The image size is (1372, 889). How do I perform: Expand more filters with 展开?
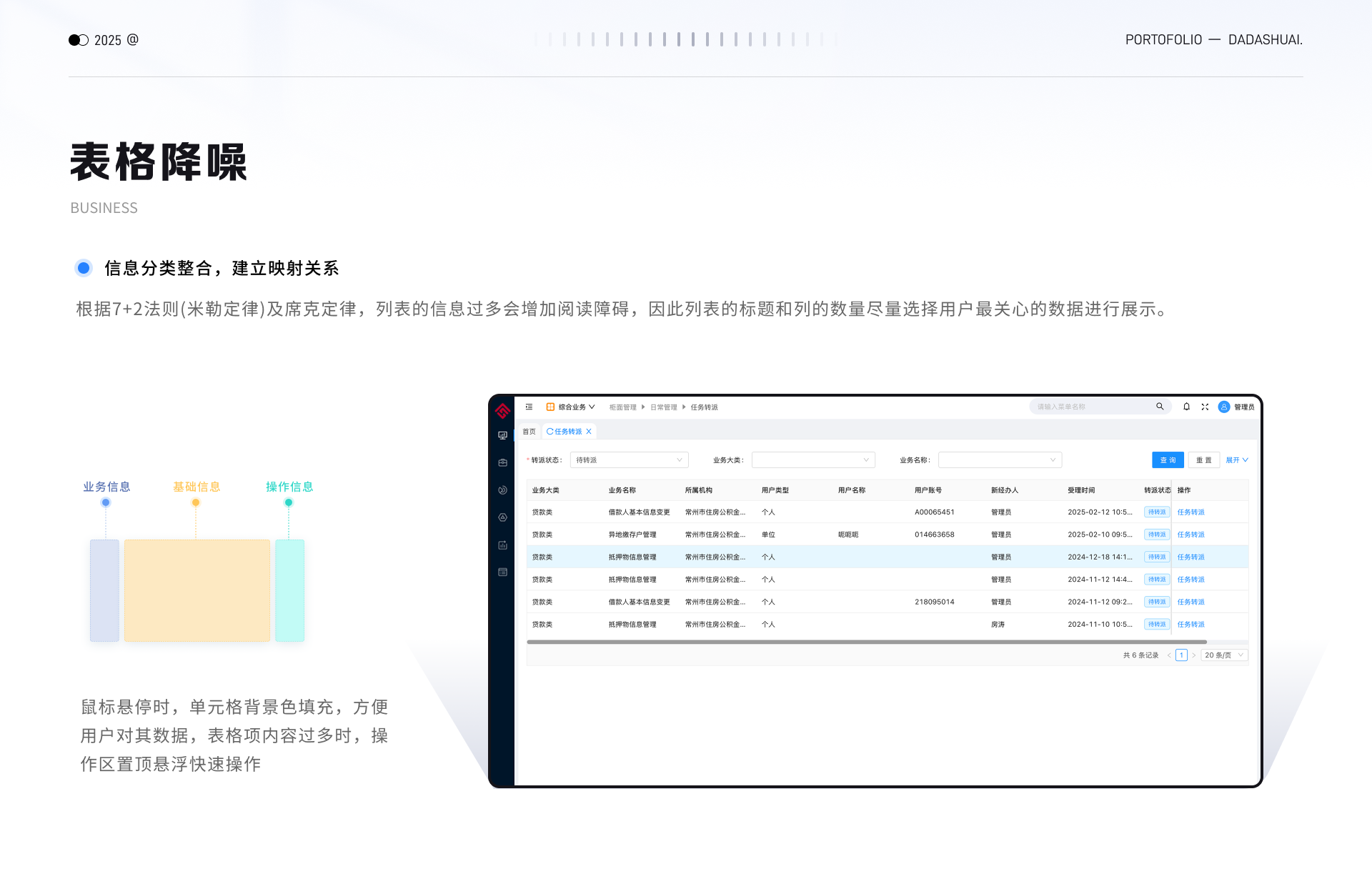click(x=1237, y=460)
